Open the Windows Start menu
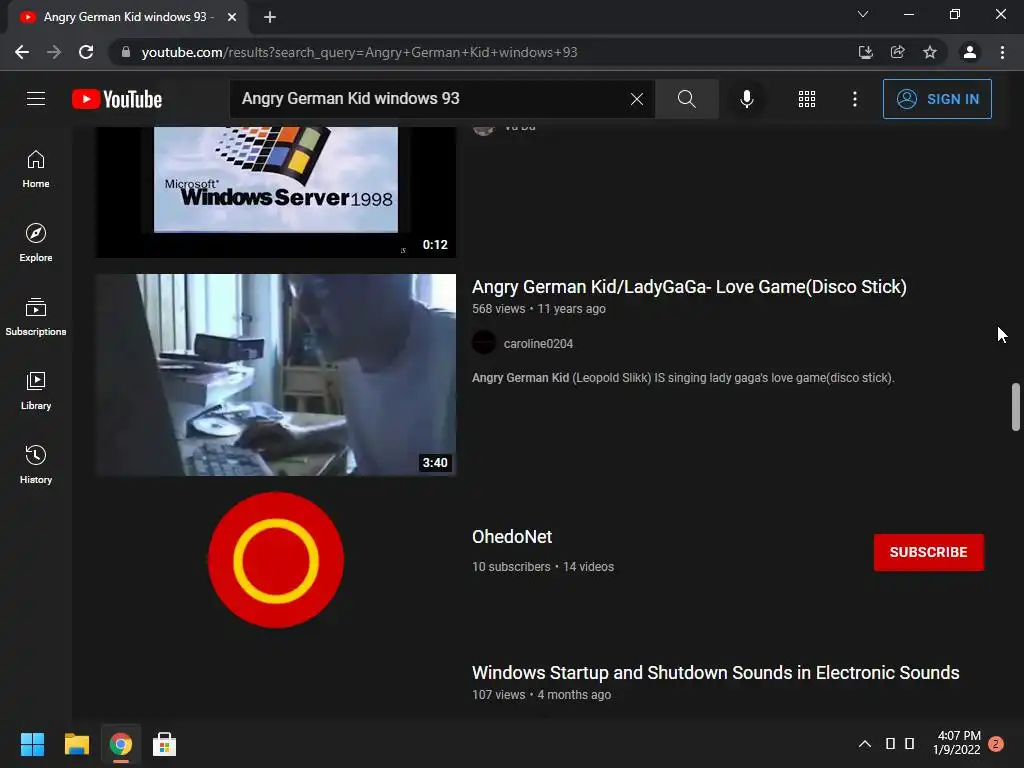This screenshot has height=768, width=1024. coord(32,744)
